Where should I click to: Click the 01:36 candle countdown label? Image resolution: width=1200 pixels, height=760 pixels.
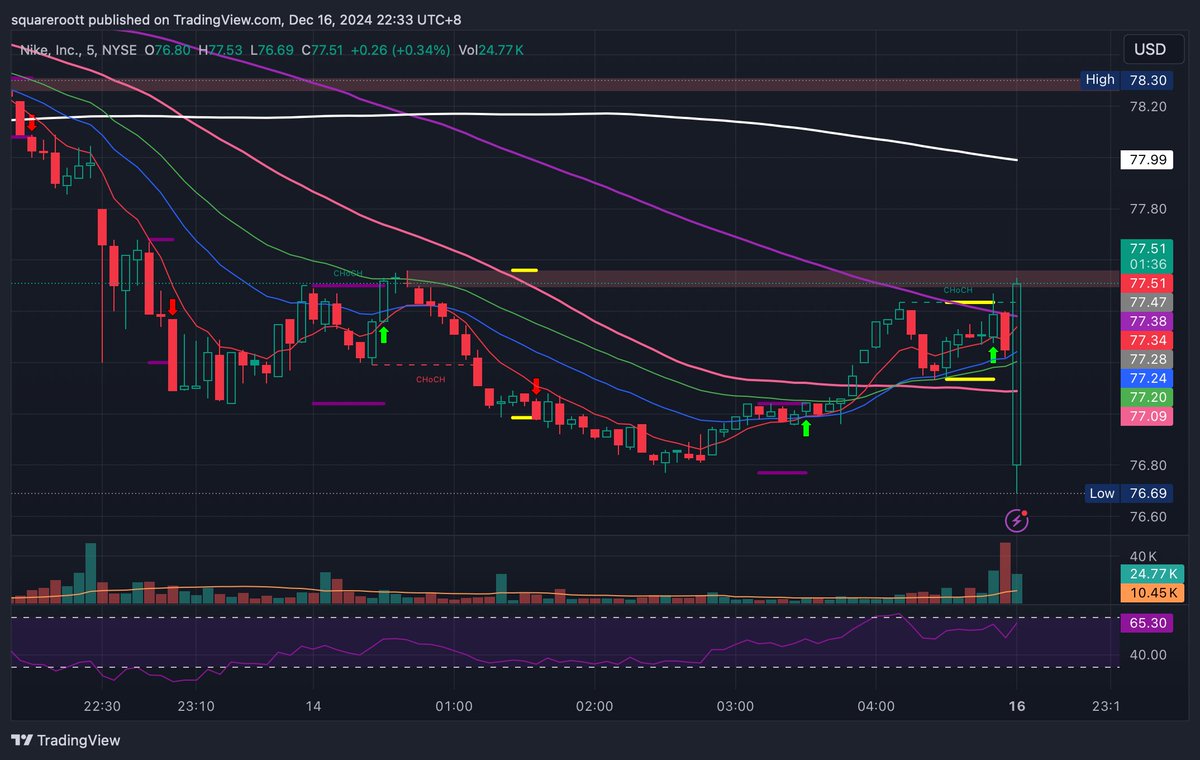pyautogui.click(x=1146, y=264)
